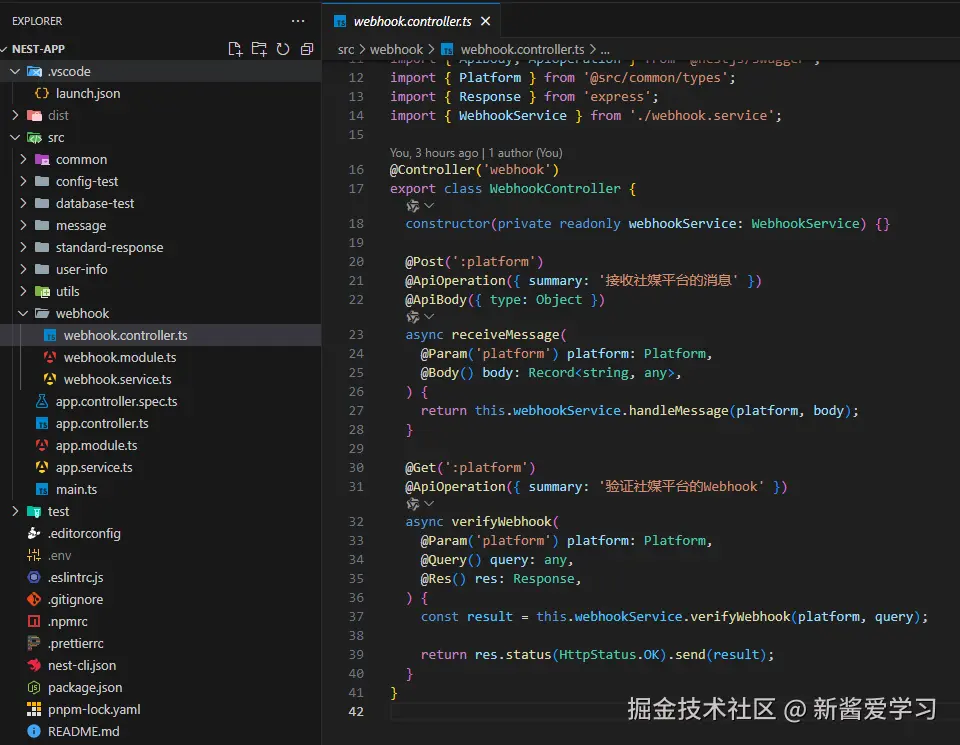Screen dimensions: 960x745
Task: Click AI assistant icon above receiveMessage
Action: (x=413, y=317)
